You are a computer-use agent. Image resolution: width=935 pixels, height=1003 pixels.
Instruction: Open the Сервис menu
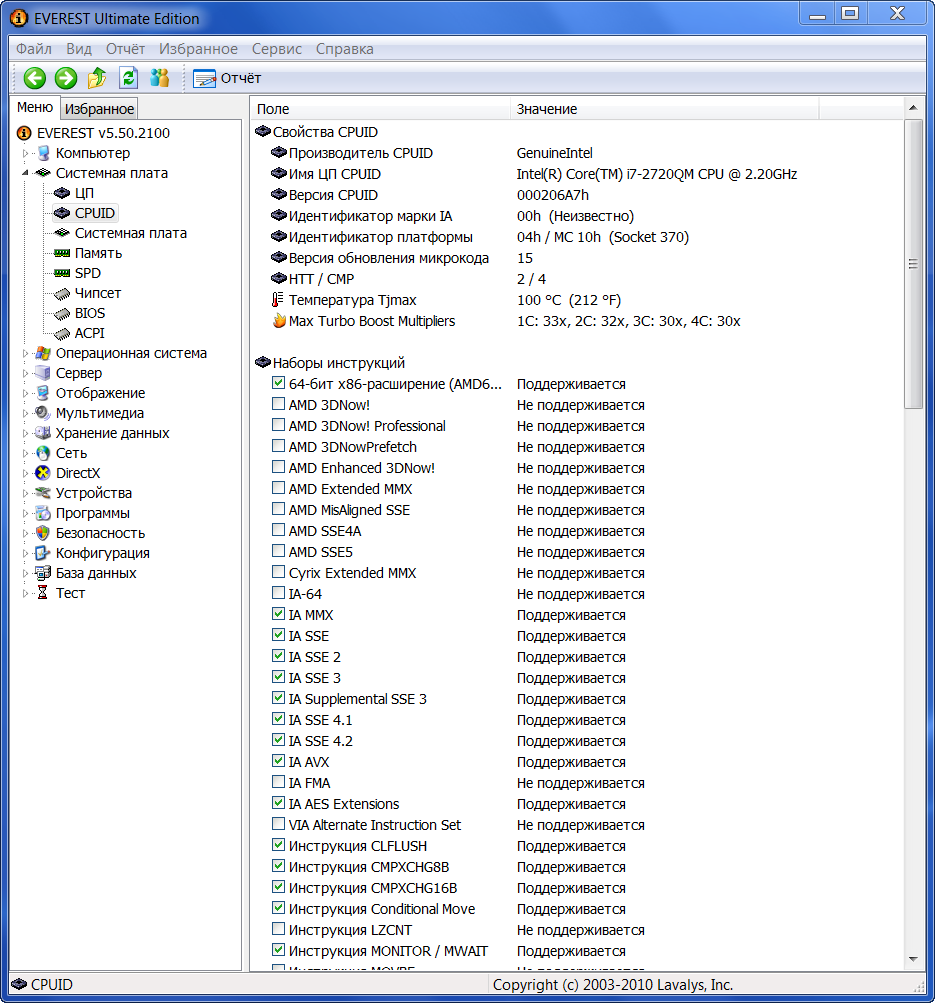277,49
